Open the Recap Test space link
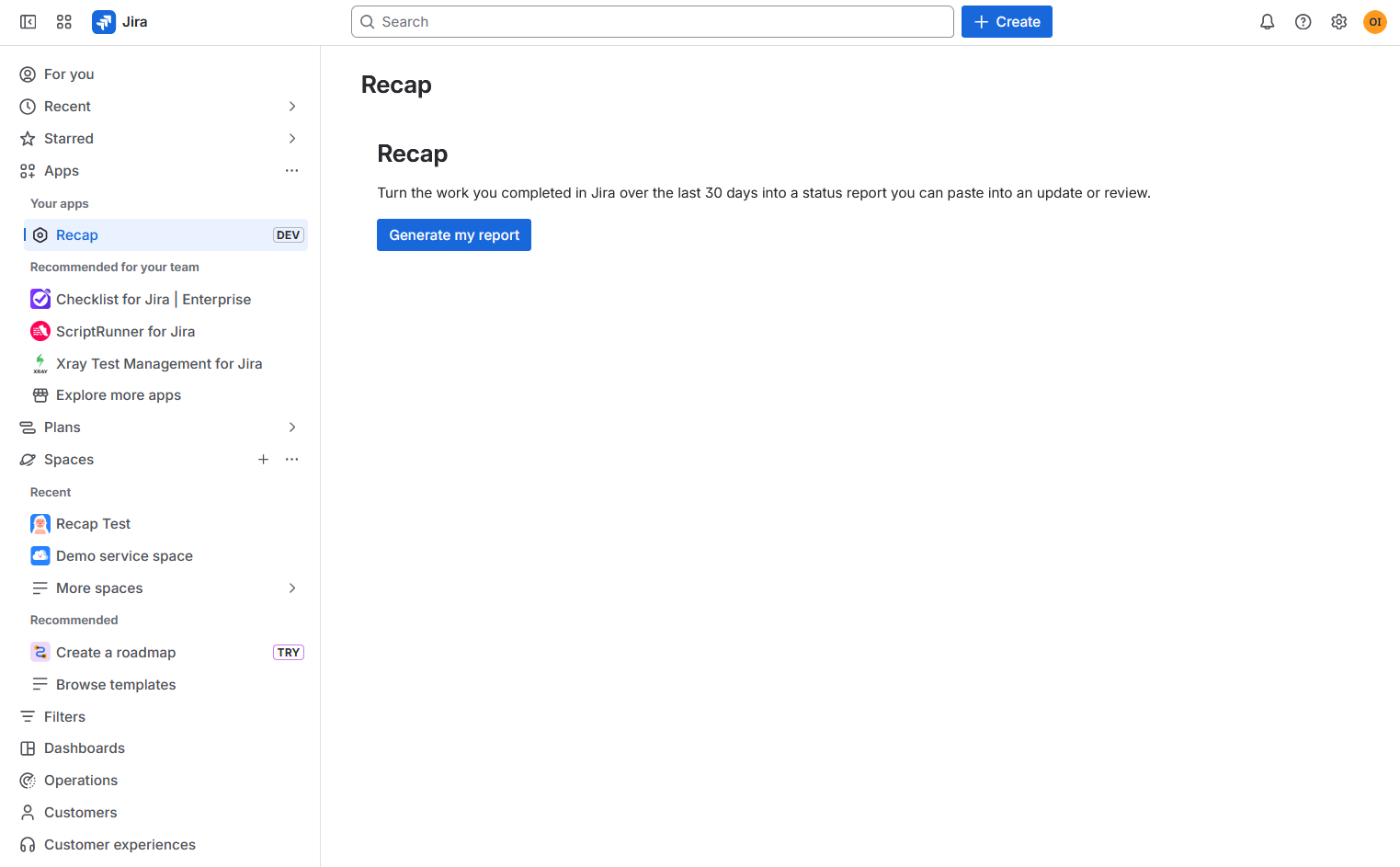Image resolution: width=1400 pixels, height=867 pixels. (x=165, y=524)
